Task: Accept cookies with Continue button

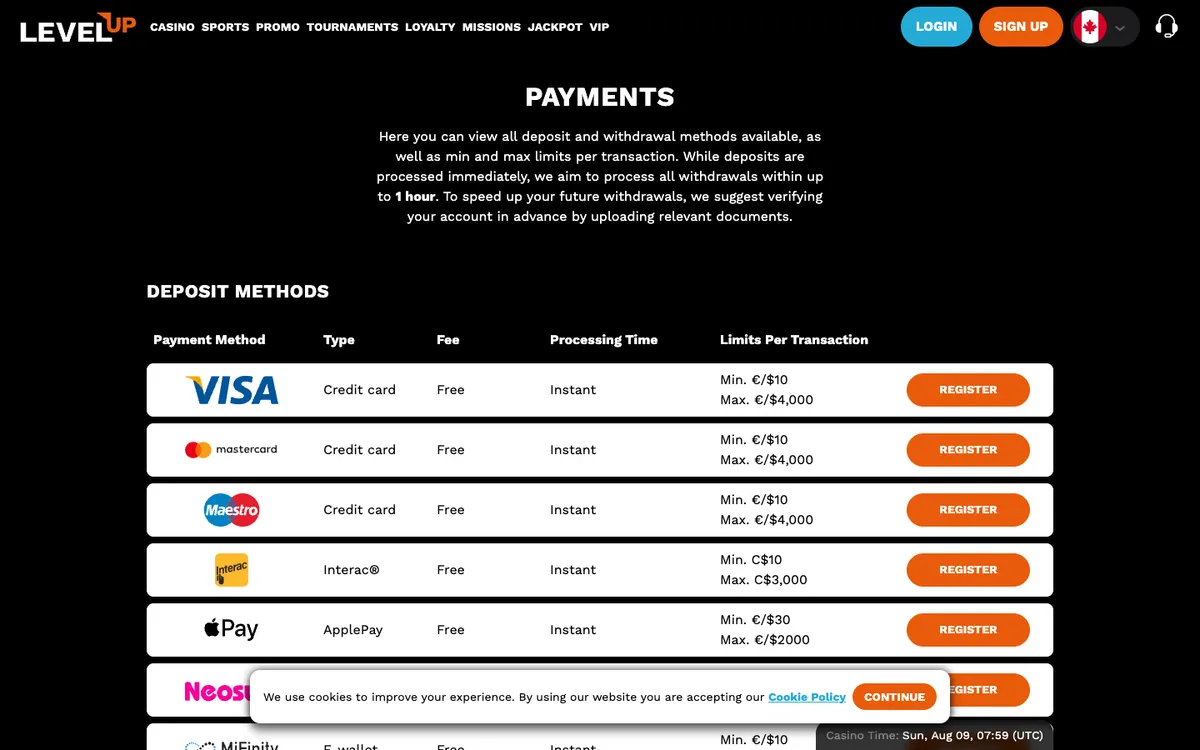Action: click(x=895, y=697)
